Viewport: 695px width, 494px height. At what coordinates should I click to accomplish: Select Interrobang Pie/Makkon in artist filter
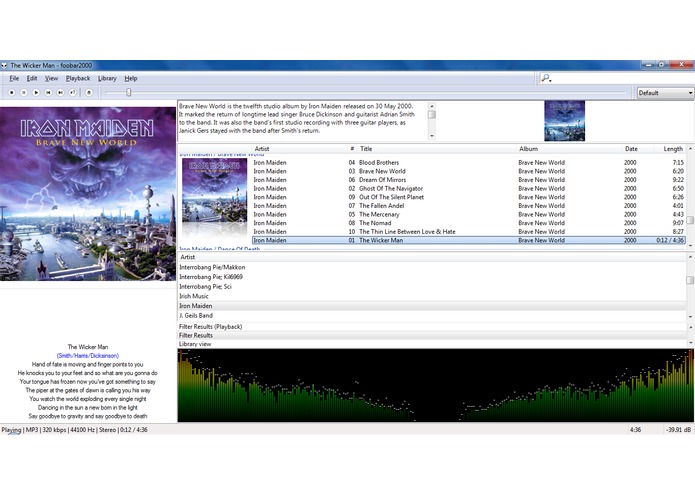(x=432, y=267)
